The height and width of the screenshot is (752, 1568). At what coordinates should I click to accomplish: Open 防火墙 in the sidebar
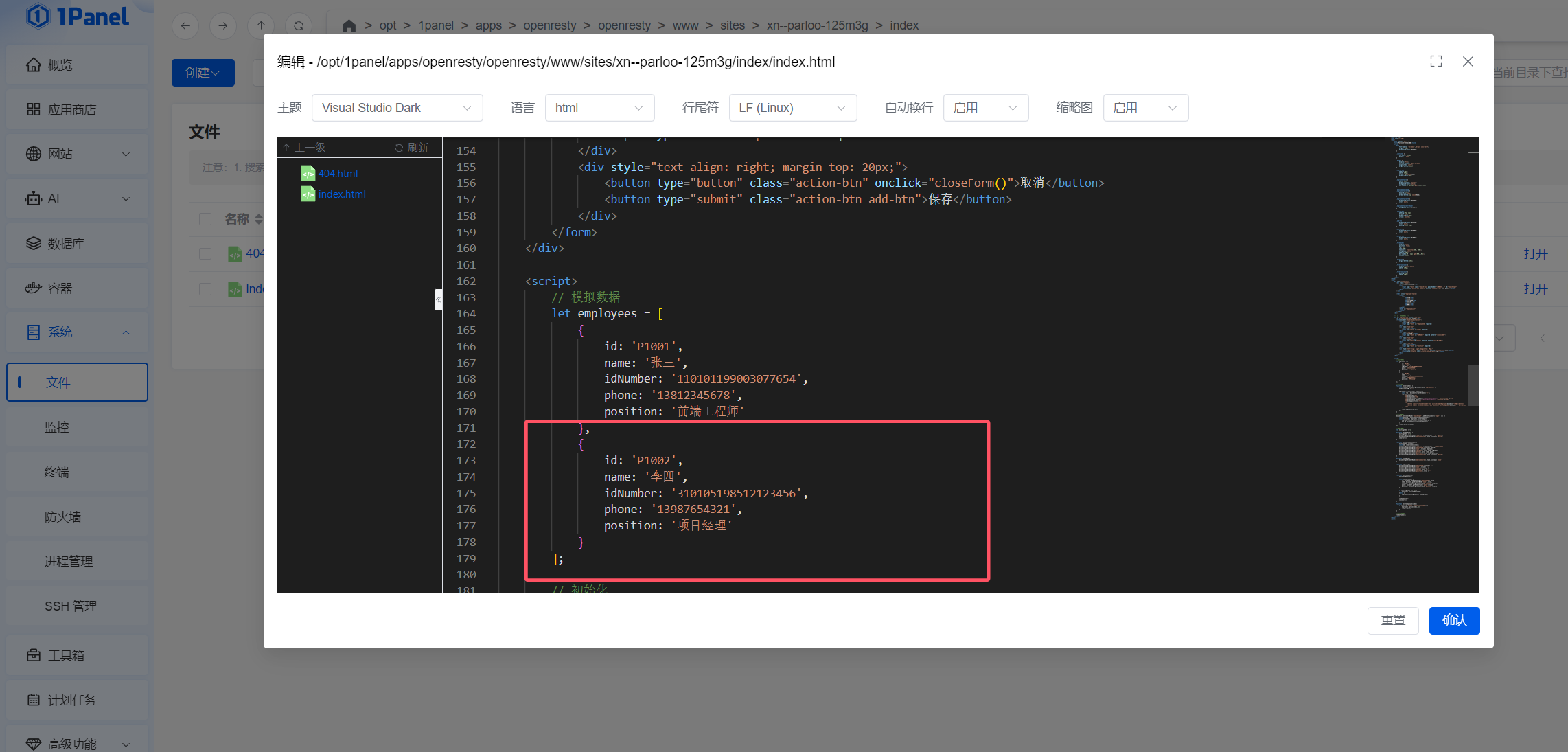77,516
